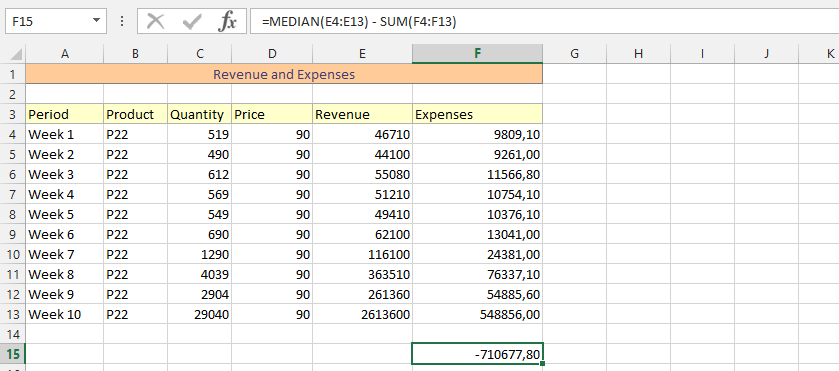Click the Enter checkmark formula bar icon
The image size is (839, 371).
pos(192,21)
